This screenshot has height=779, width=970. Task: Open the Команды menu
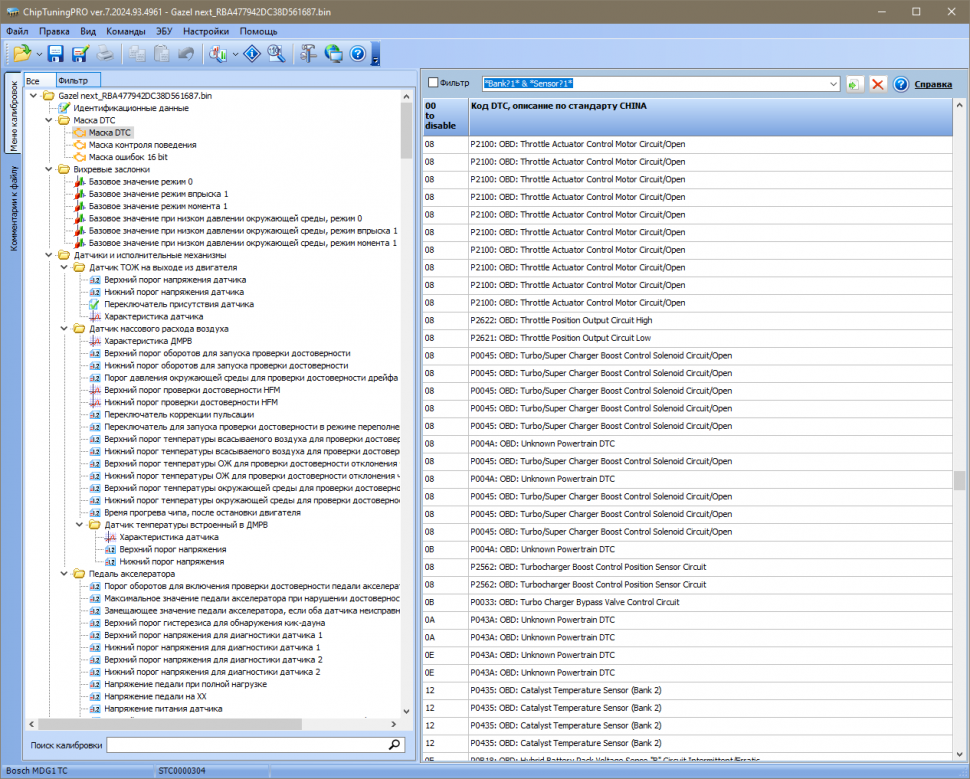(x=125, y=31)
